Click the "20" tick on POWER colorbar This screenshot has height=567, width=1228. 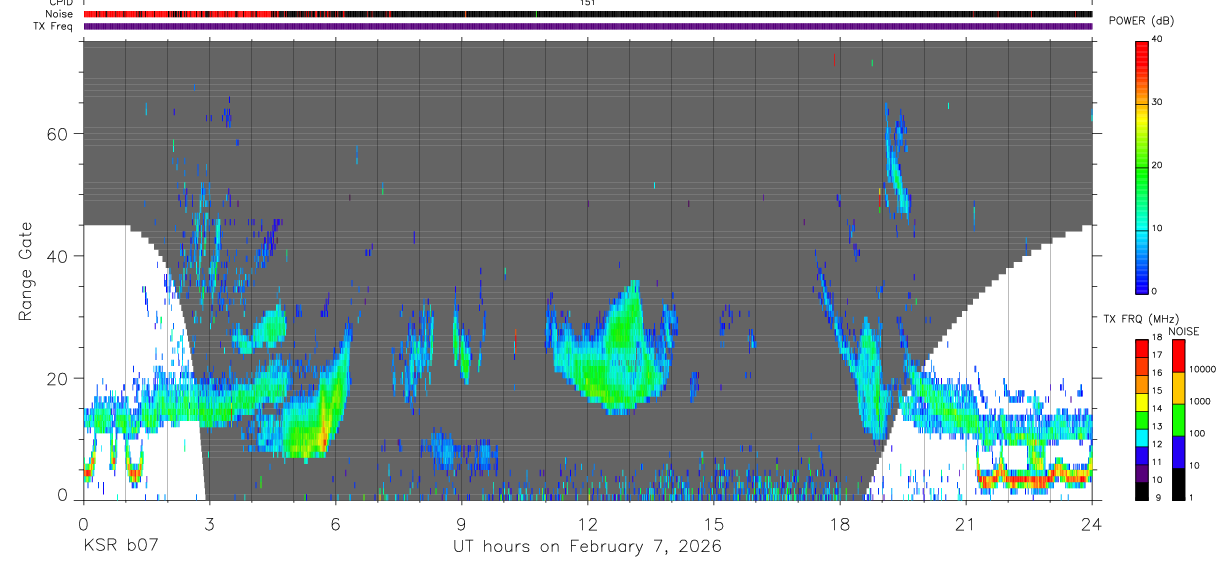pos(1157,165)
